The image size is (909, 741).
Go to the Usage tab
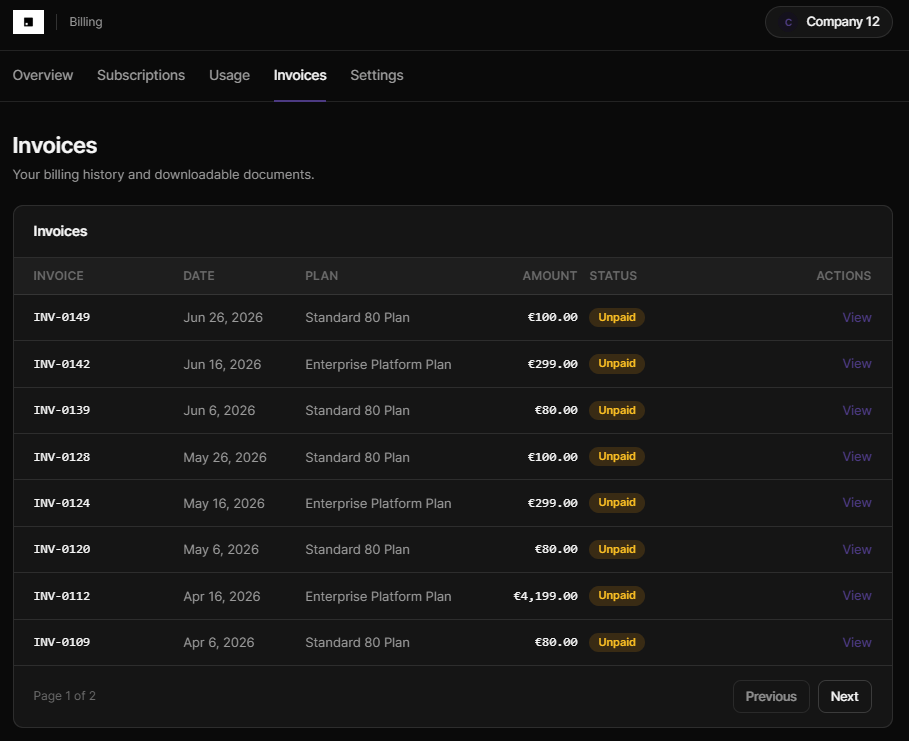tap(230, 75)
